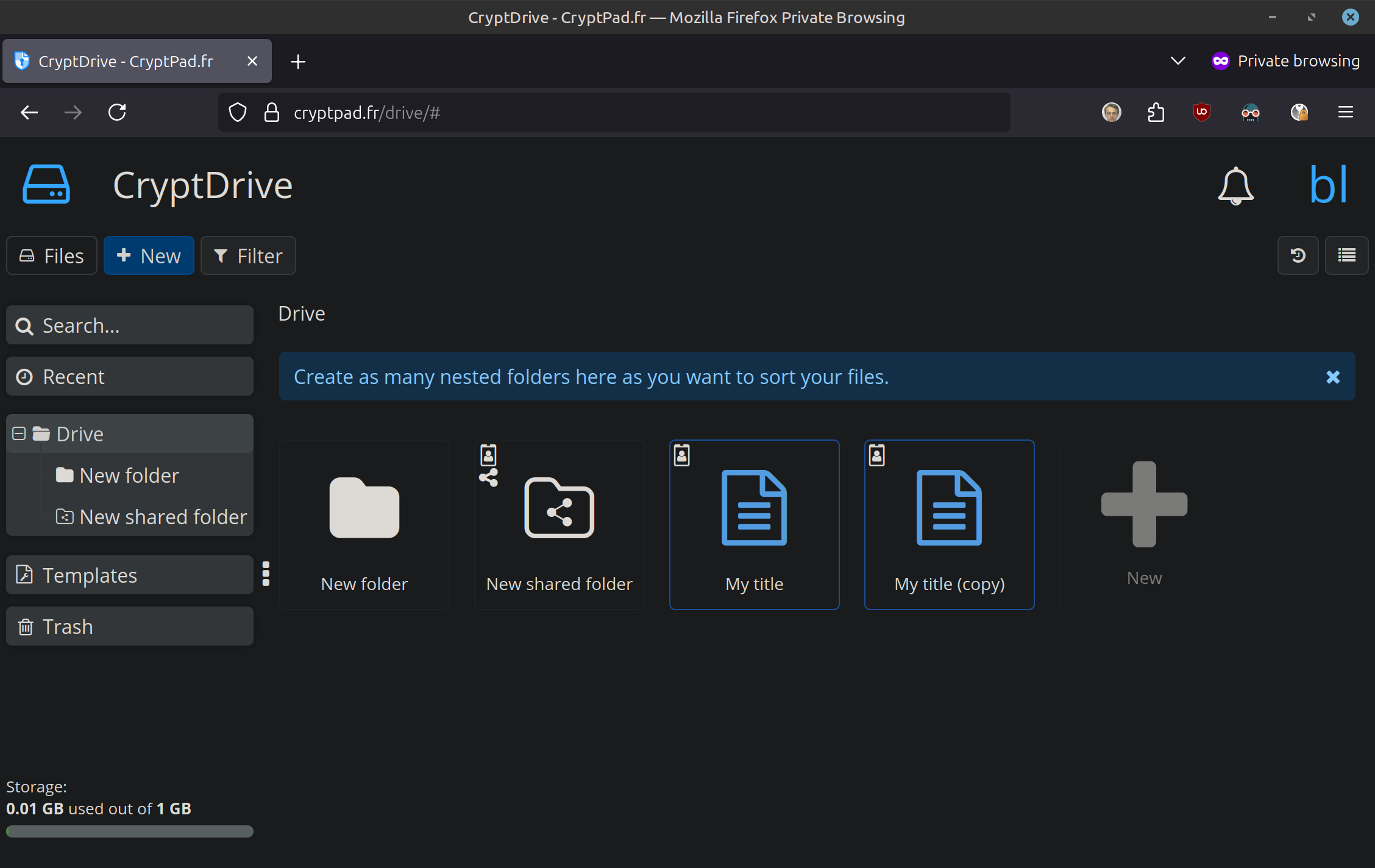
Task: Toggle the Files sidebar button
Action: [52, 255]
